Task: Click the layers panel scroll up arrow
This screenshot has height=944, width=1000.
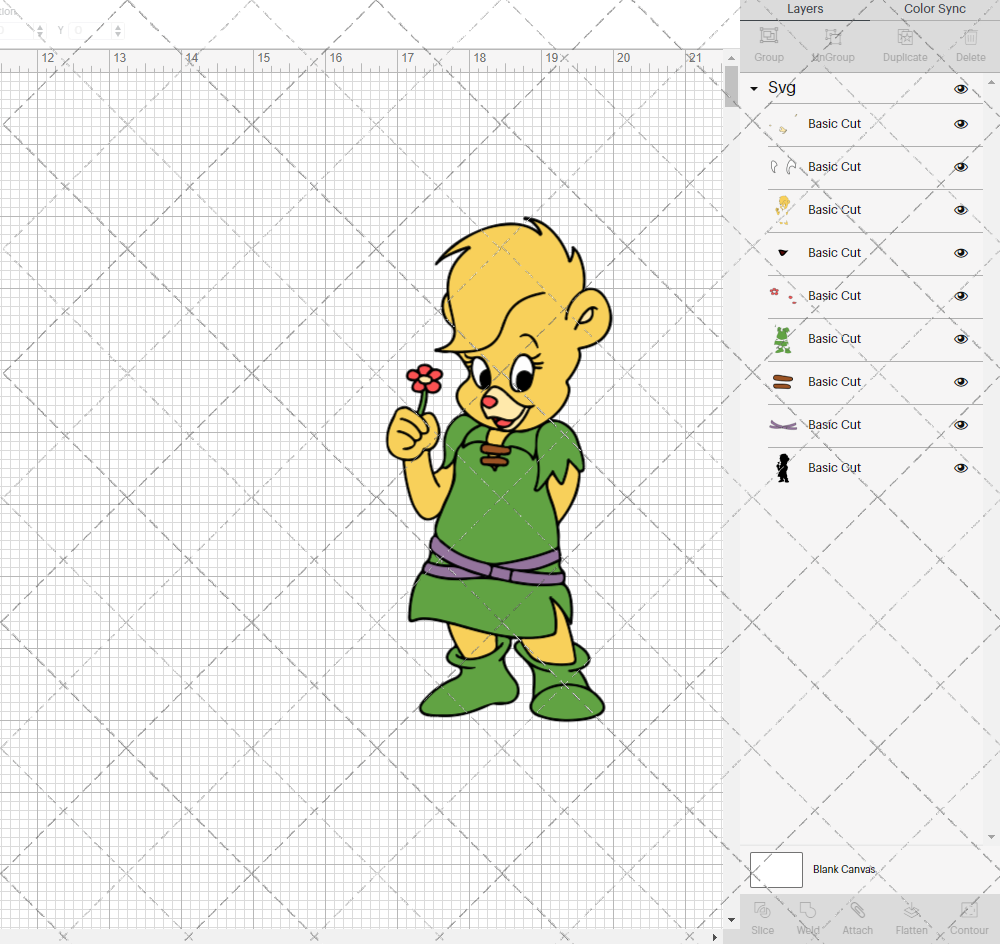Action: [991, 83]
